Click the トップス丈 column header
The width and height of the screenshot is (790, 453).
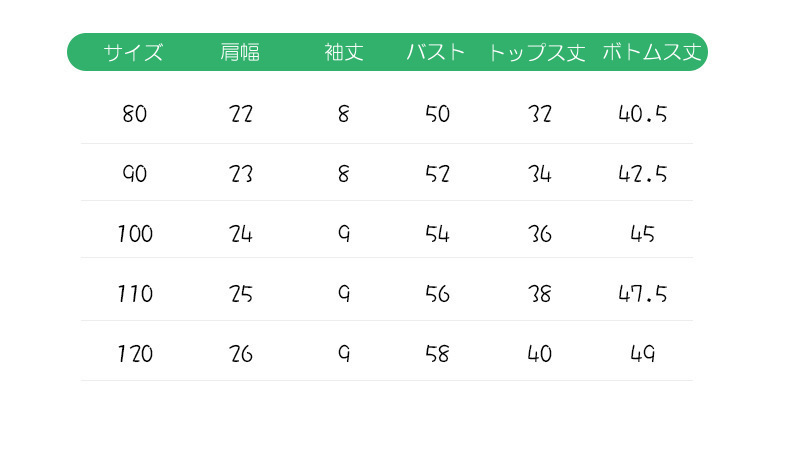(x=537, y=52)
